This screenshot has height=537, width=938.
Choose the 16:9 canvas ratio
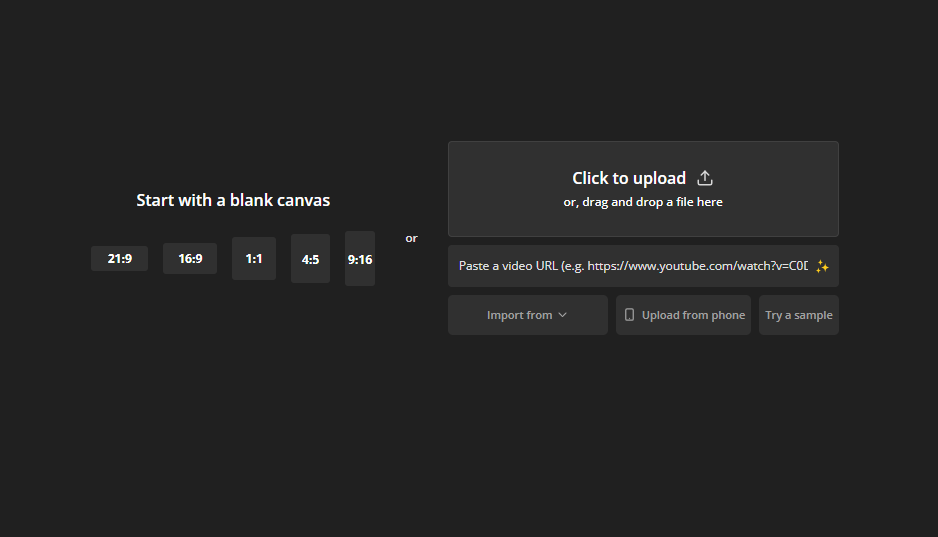point(190,259)
